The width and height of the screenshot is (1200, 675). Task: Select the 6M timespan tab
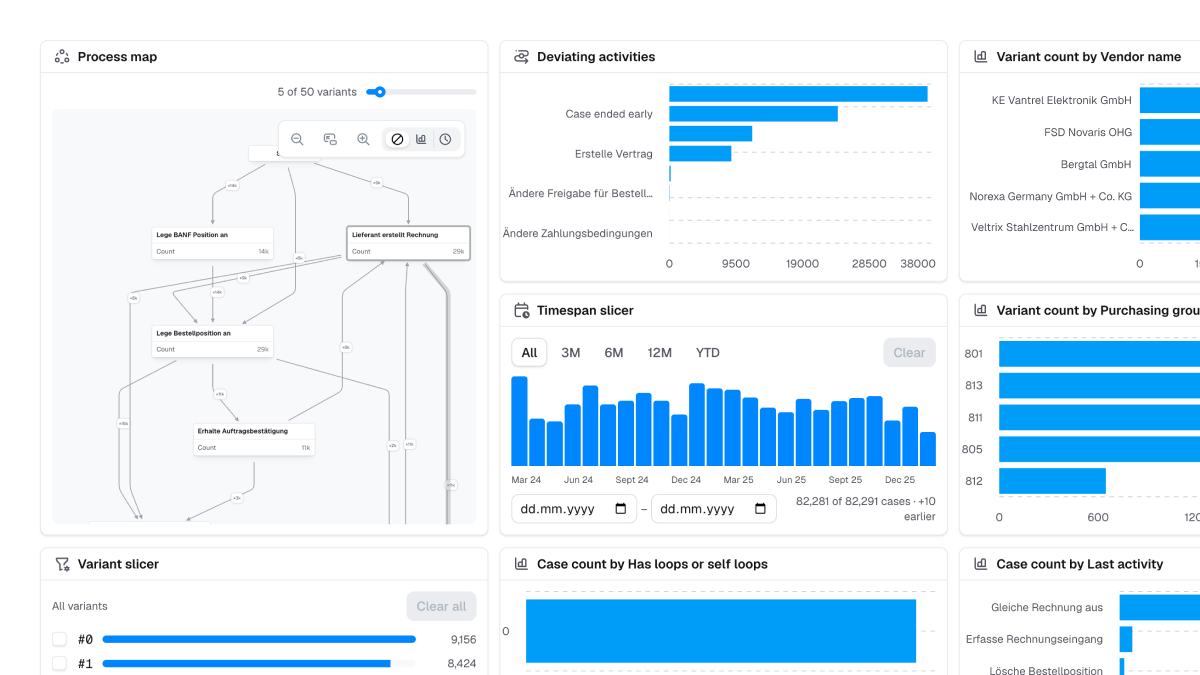pyautogui.click(x=614, y=353)
